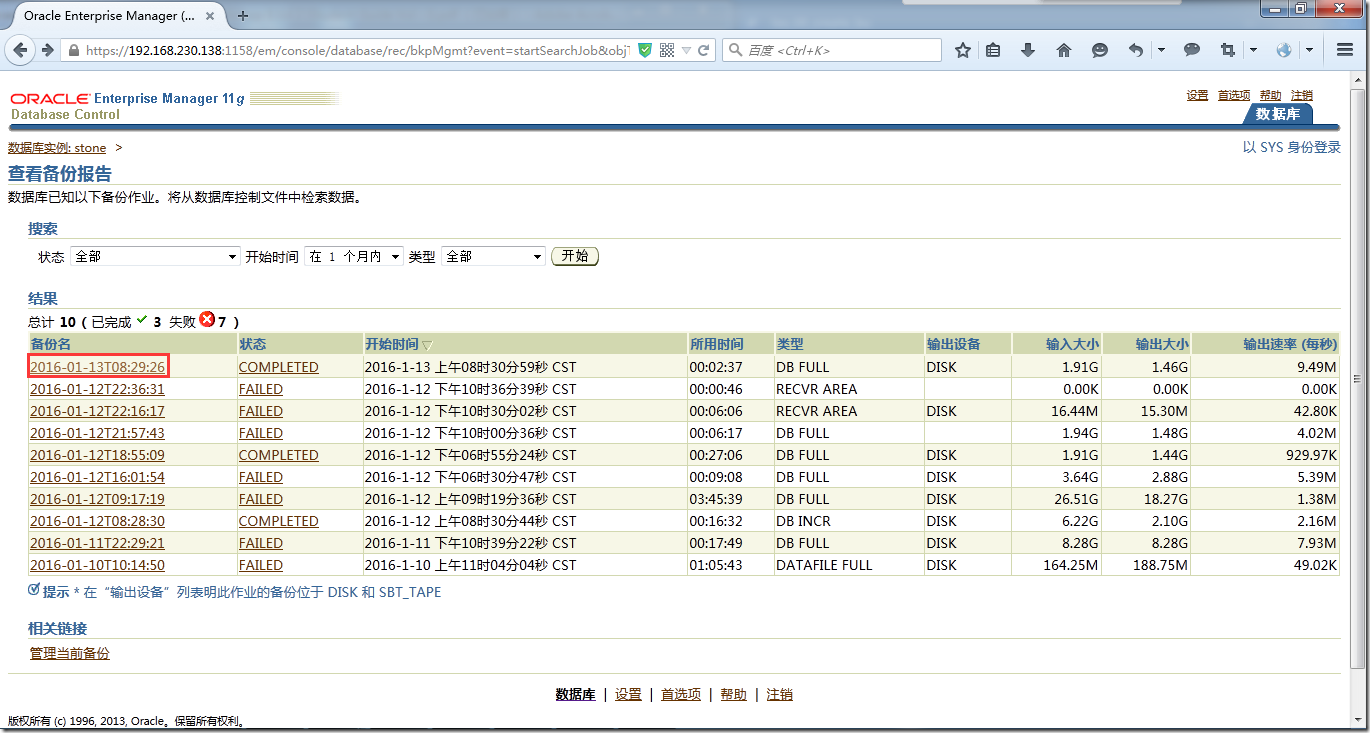The width and height of the screenshot is (1370, 733).
Task: Click the browser forward arrow button
Action: click(47, 50)
